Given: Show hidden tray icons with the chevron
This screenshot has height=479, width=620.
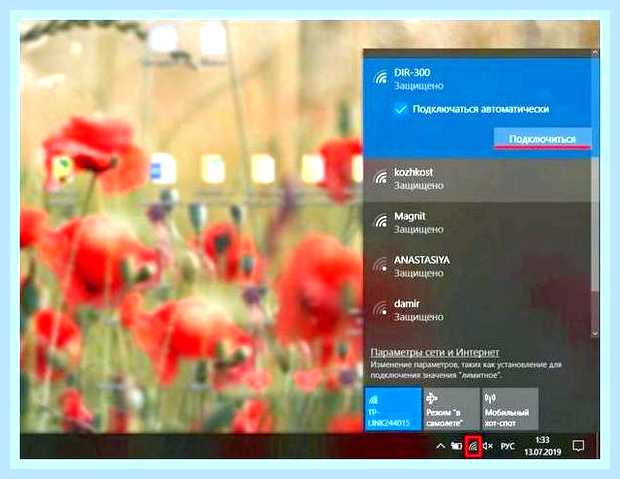Looking at the screenshot, I should tap(440, 446).
